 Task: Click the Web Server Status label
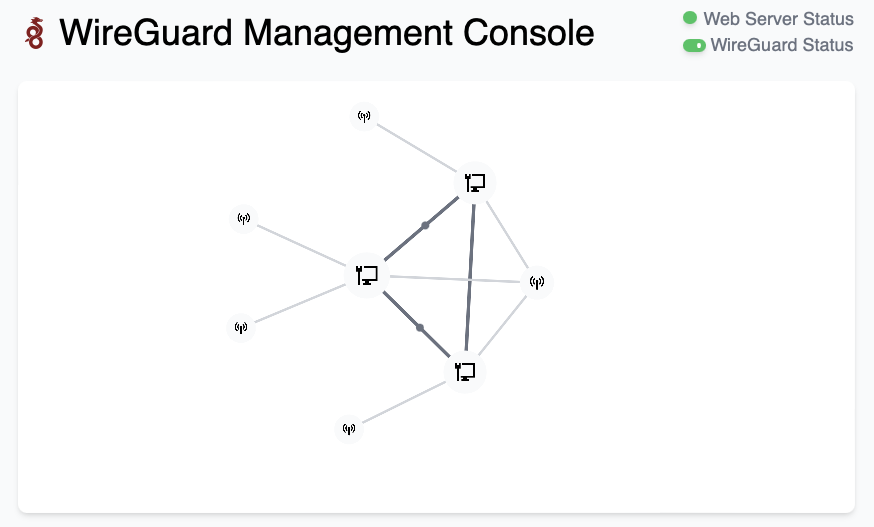pos(778,19)
